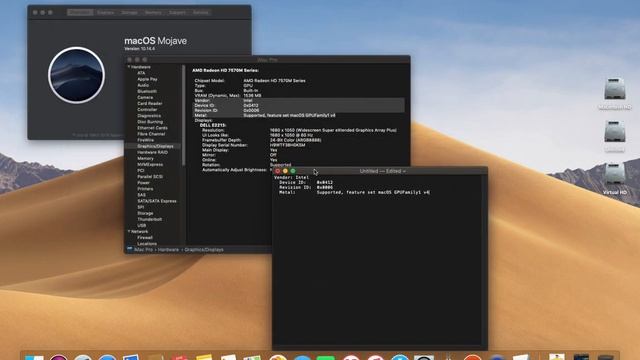Select Printers in the Hardware list

click(x=145, y=189)
